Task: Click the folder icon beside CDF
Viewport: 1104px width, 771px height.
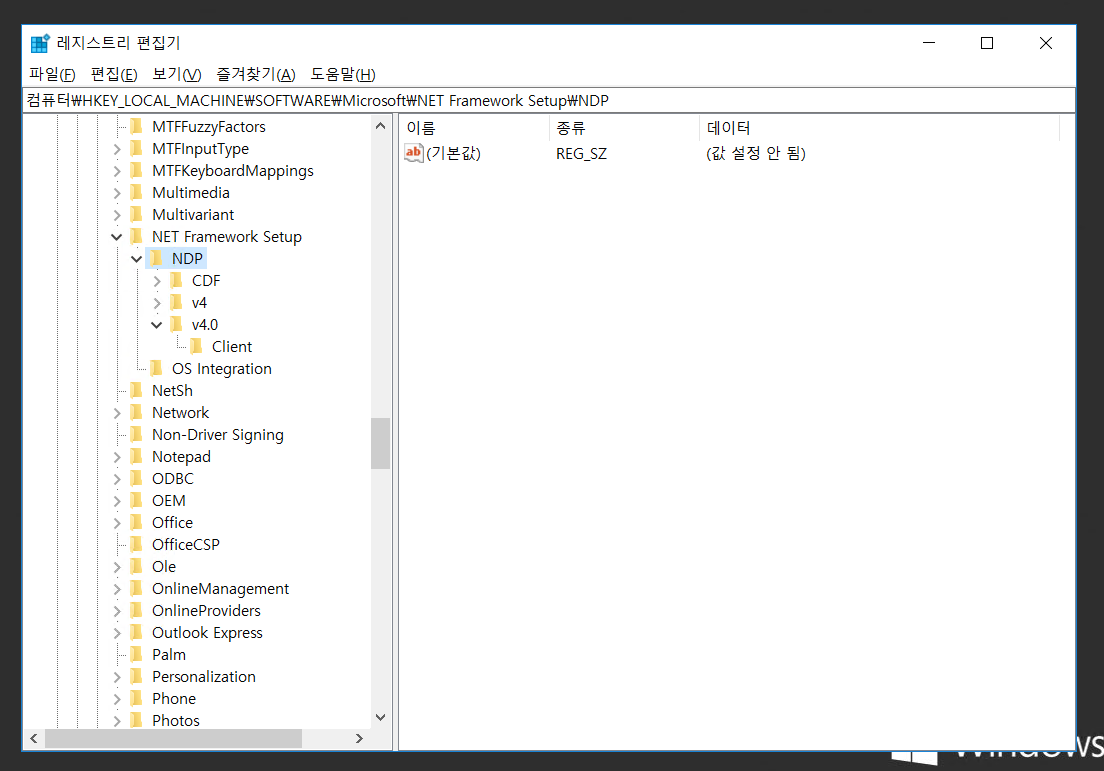Action: (177, 280)
